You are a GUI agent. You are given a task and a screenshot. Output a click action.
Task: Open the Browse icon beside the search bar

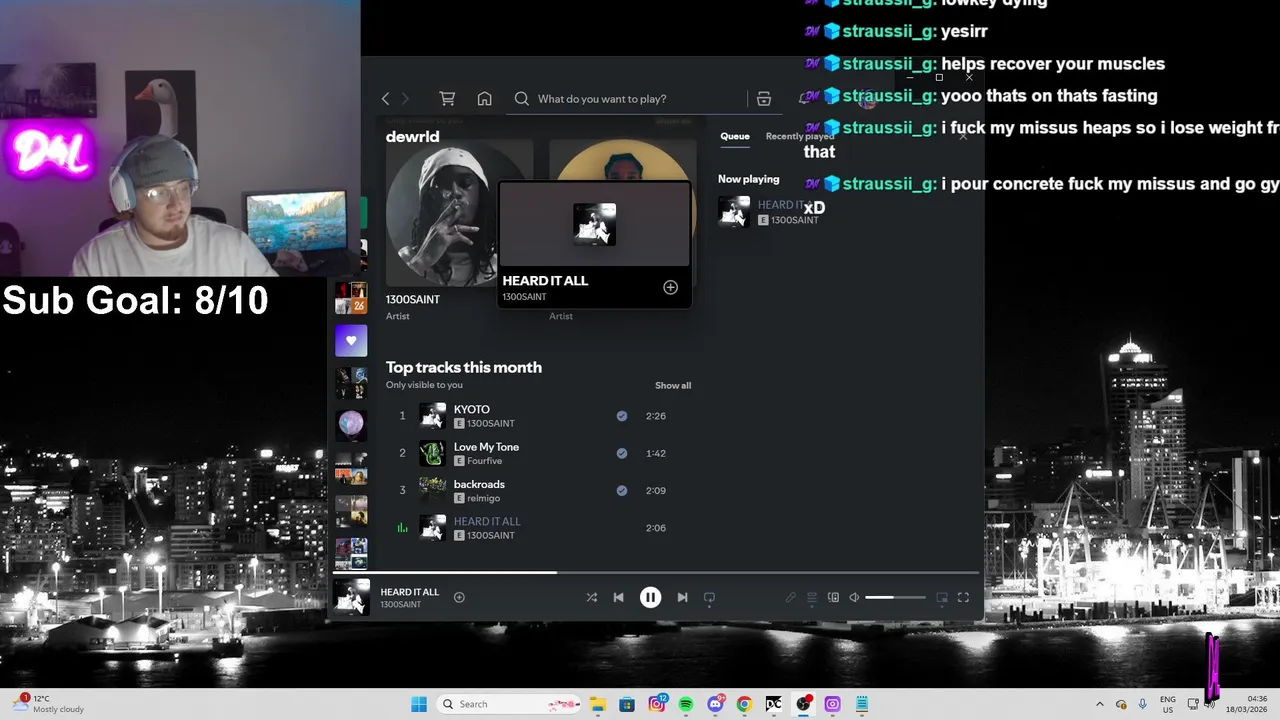763,98
